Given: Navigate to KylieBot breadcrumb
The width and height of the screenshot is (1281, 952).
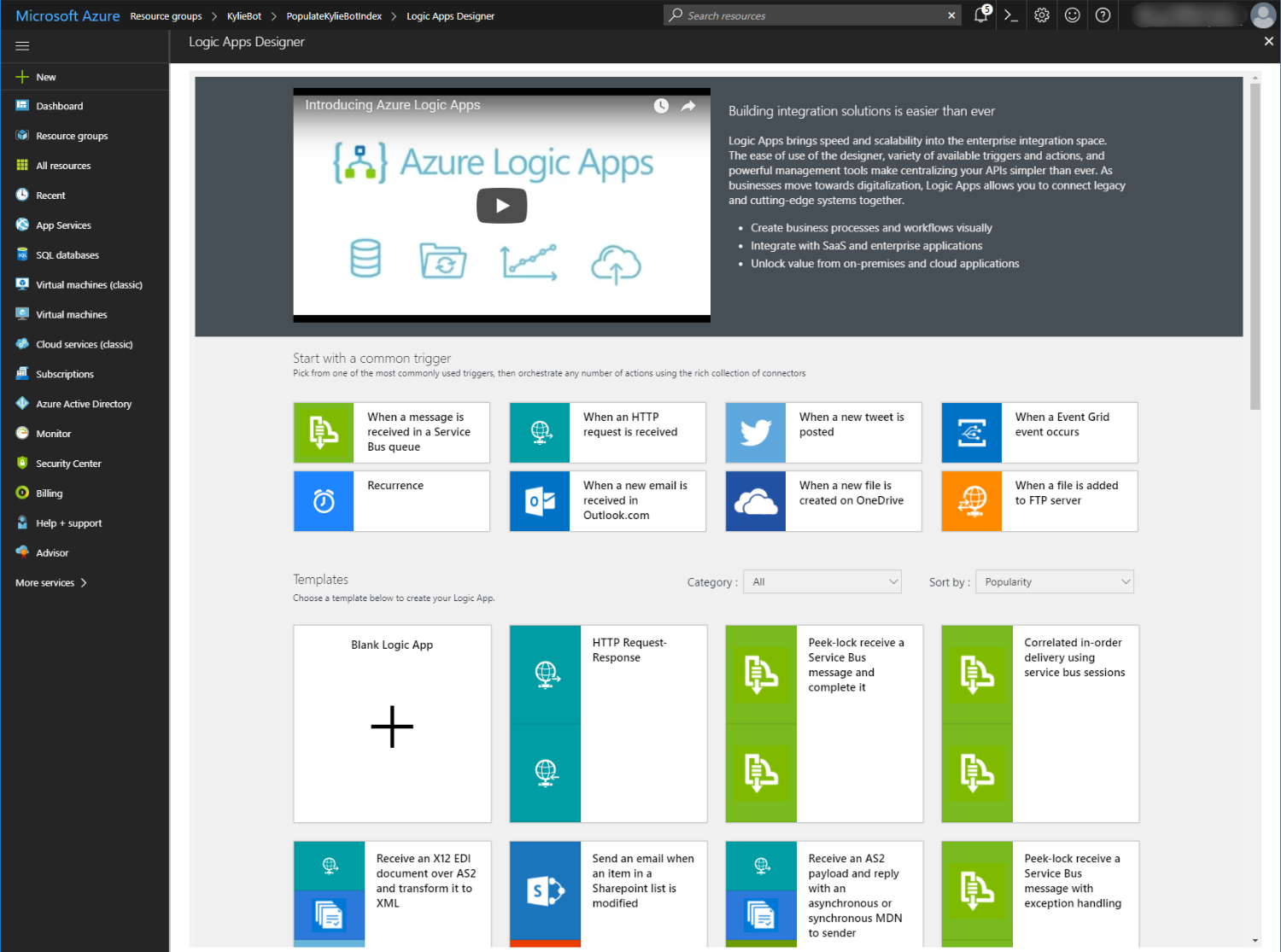Looking at the screenshot, I should (244, 16).
